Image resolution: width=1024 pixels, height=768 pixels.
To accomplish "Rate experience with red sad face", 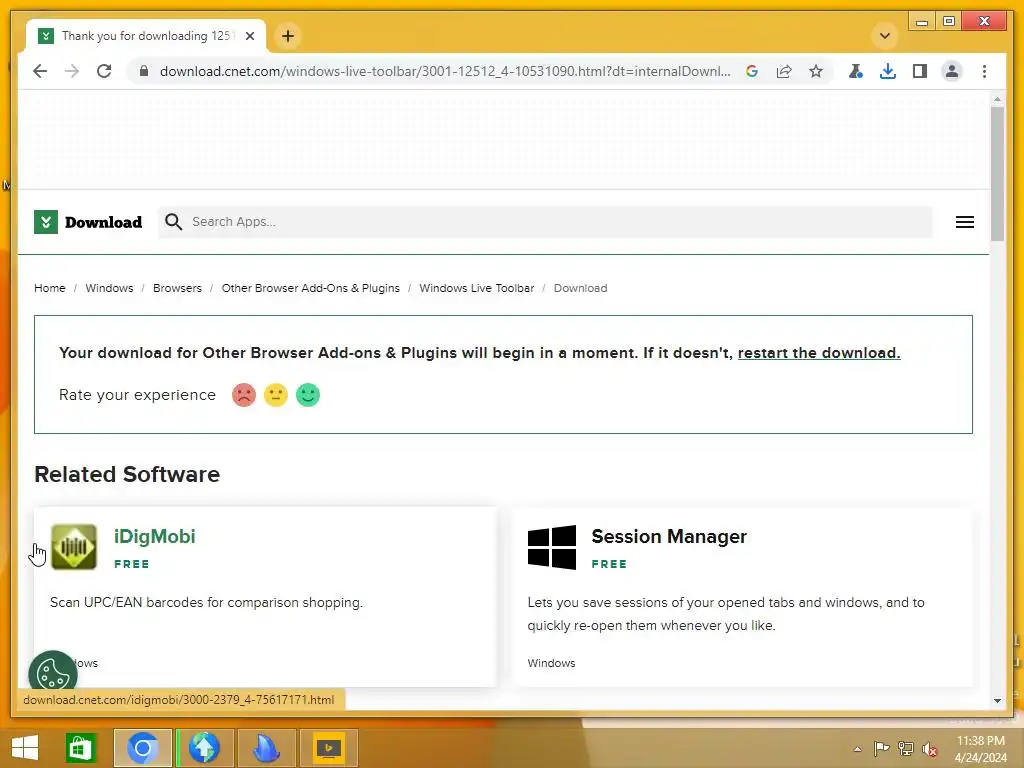I will coord(244,395).
